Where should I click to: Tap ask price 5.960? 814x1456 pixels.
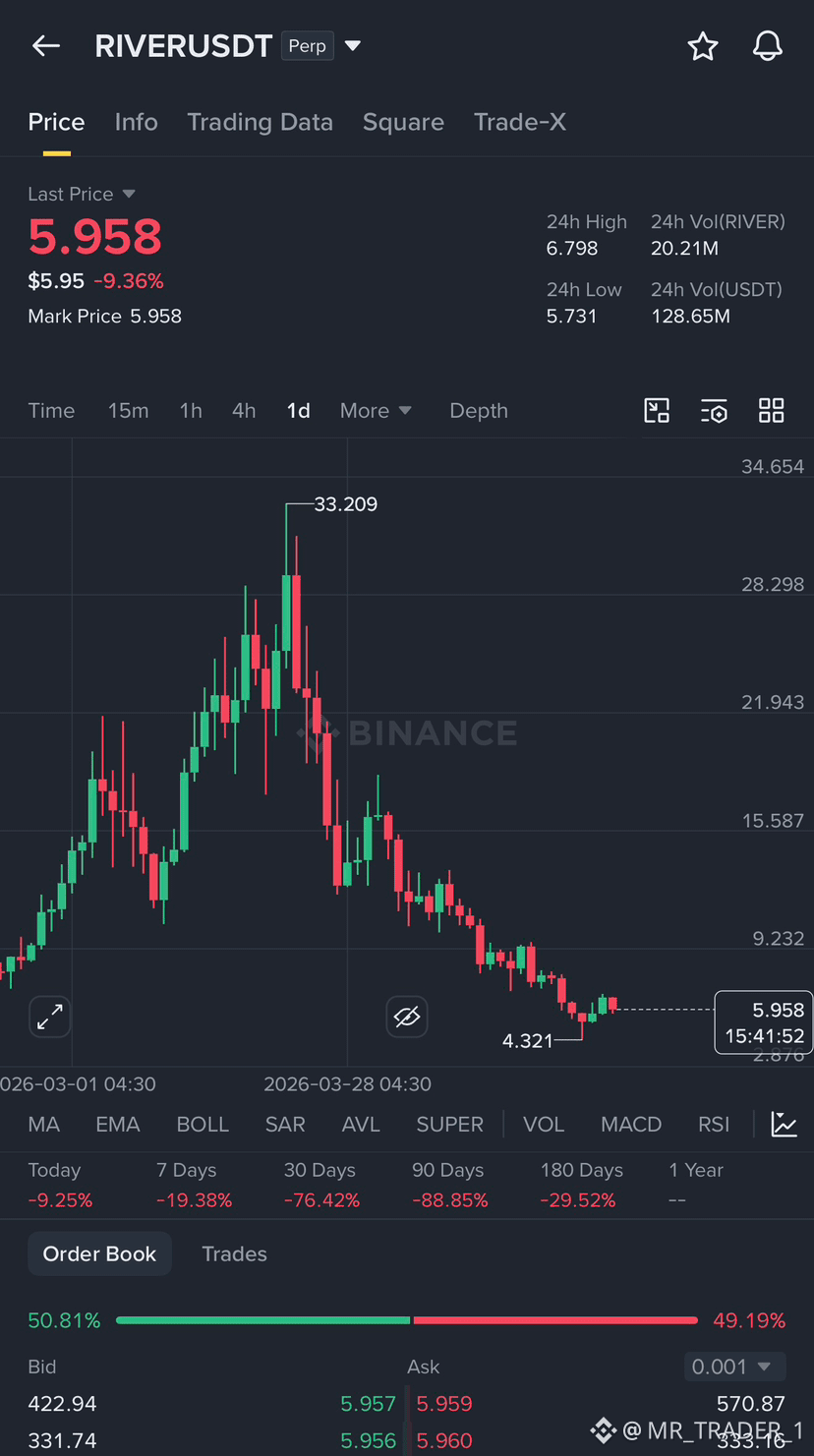click(444, 1441)
